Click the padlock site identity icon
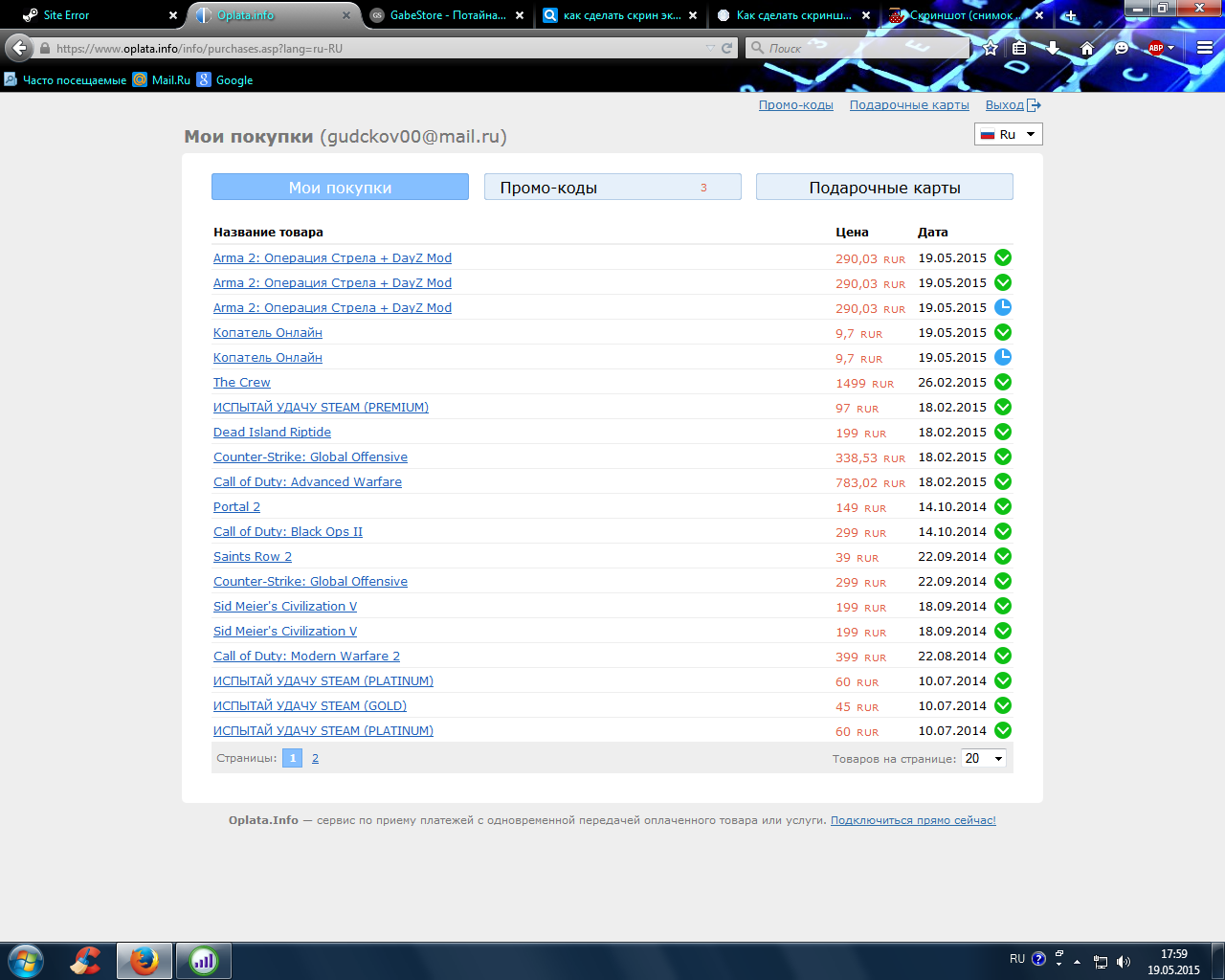 tap(45, 48)
